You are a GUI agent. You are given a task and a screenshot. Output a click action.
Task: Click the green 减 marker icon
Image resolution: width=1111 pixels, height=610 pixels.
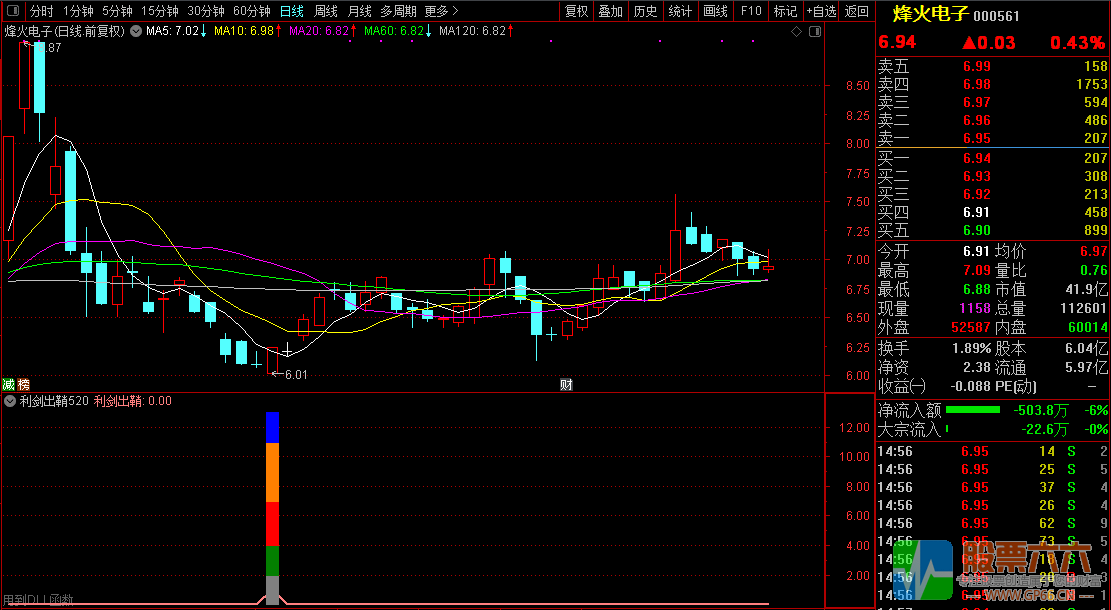[9, 385]
